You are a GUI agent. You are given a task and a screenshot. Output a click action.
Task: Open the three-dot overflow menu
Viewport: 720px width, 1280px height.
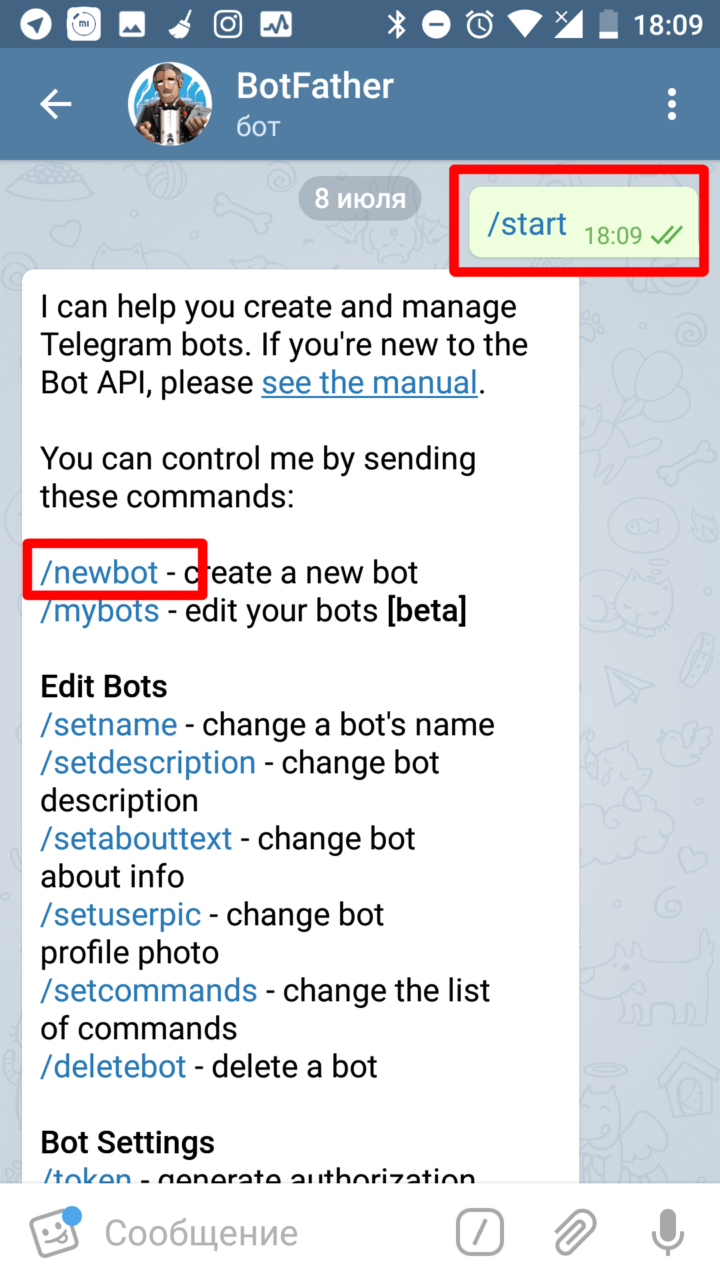click(672, 103)
